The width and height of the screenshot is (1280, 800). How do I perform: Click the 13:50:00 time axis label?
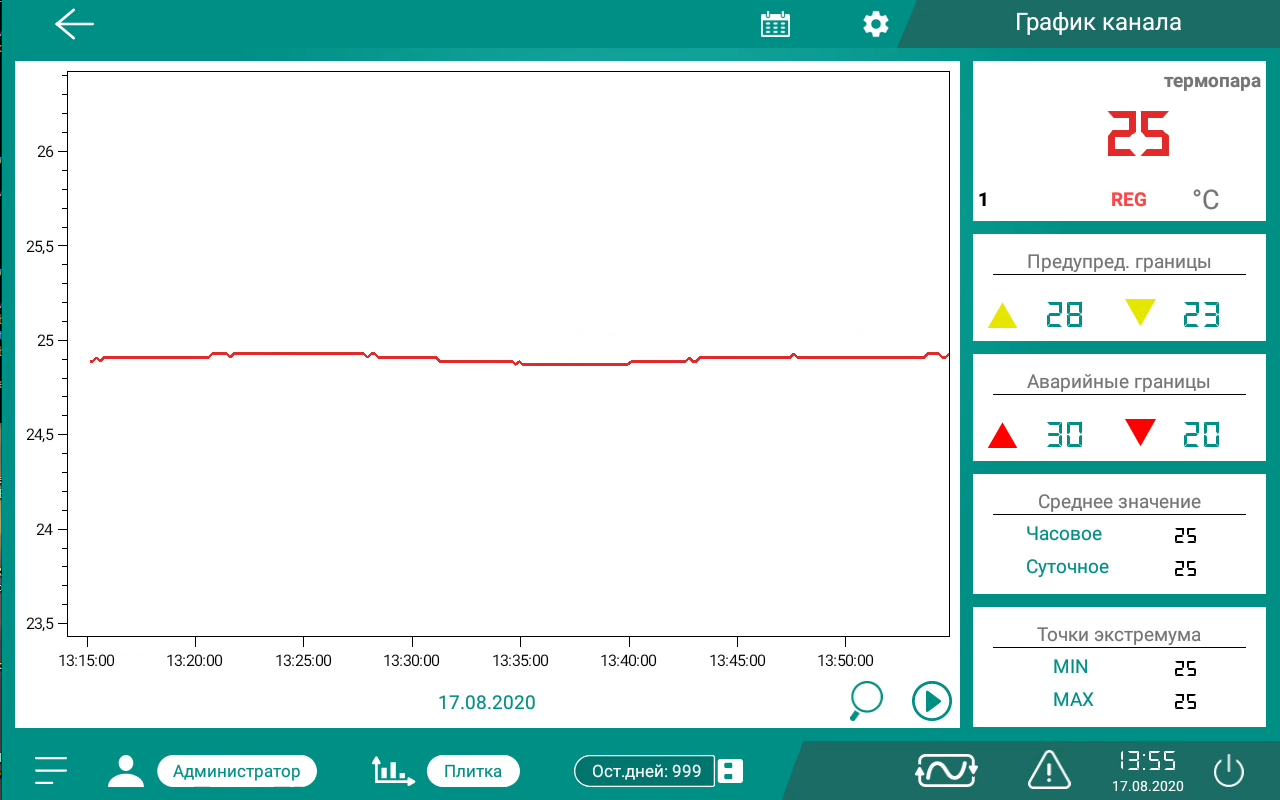tap(845, 661)
